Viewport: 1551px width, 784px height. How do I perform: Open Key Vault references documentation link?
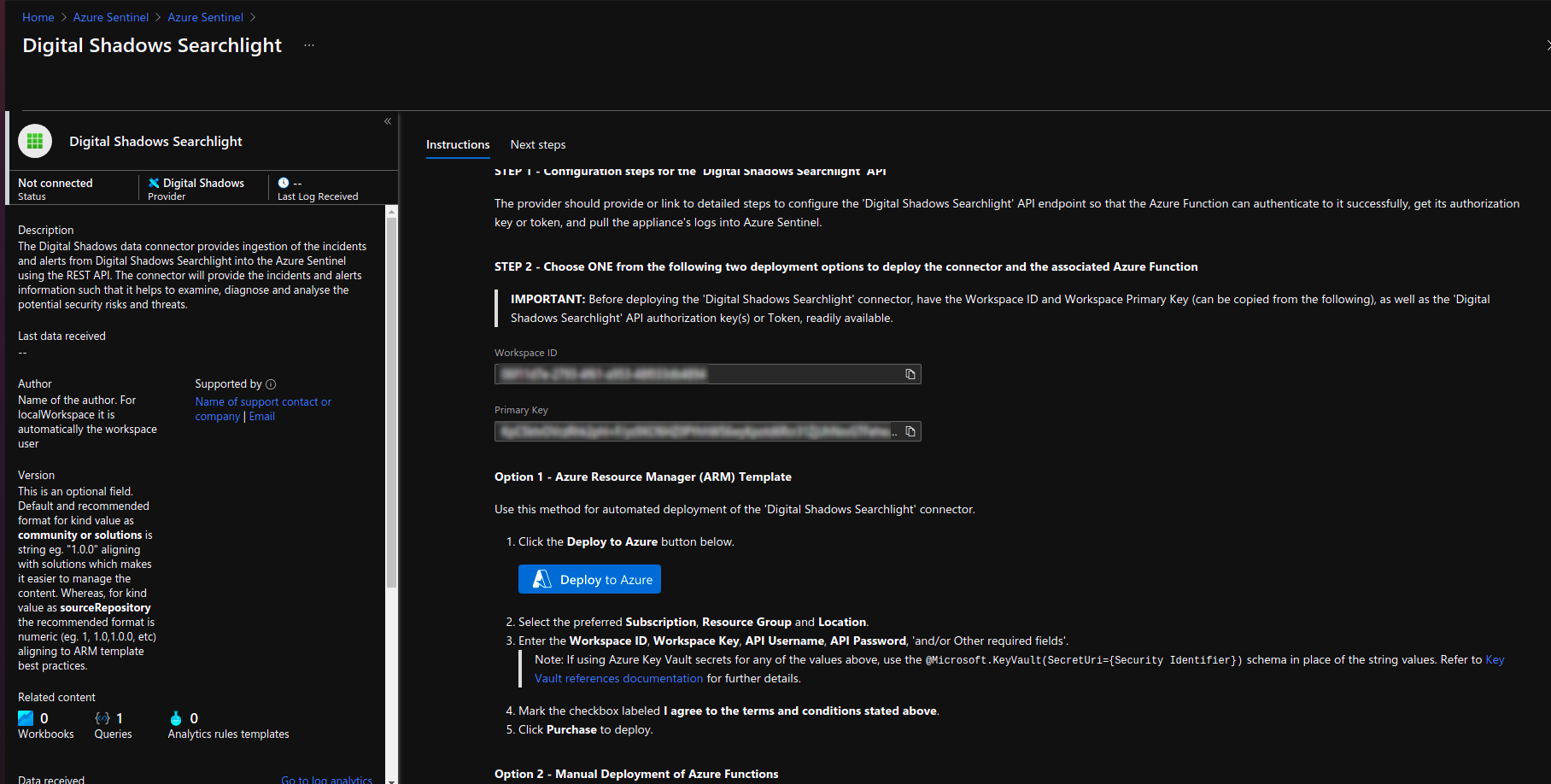pos(618,678)
